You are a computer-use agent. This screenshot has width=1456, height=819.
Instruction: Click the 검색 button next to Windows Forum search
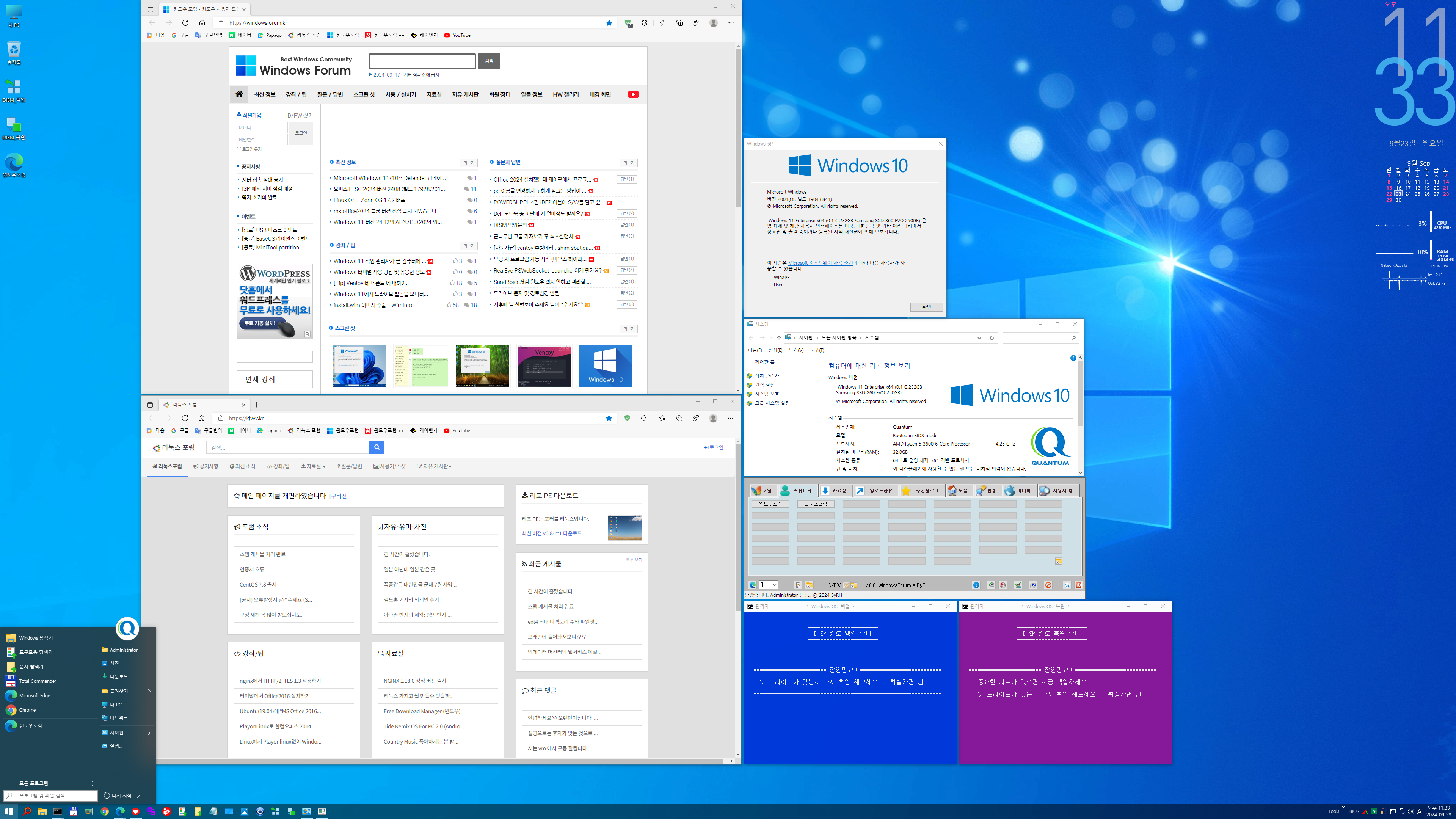click(x=489, y=61)
